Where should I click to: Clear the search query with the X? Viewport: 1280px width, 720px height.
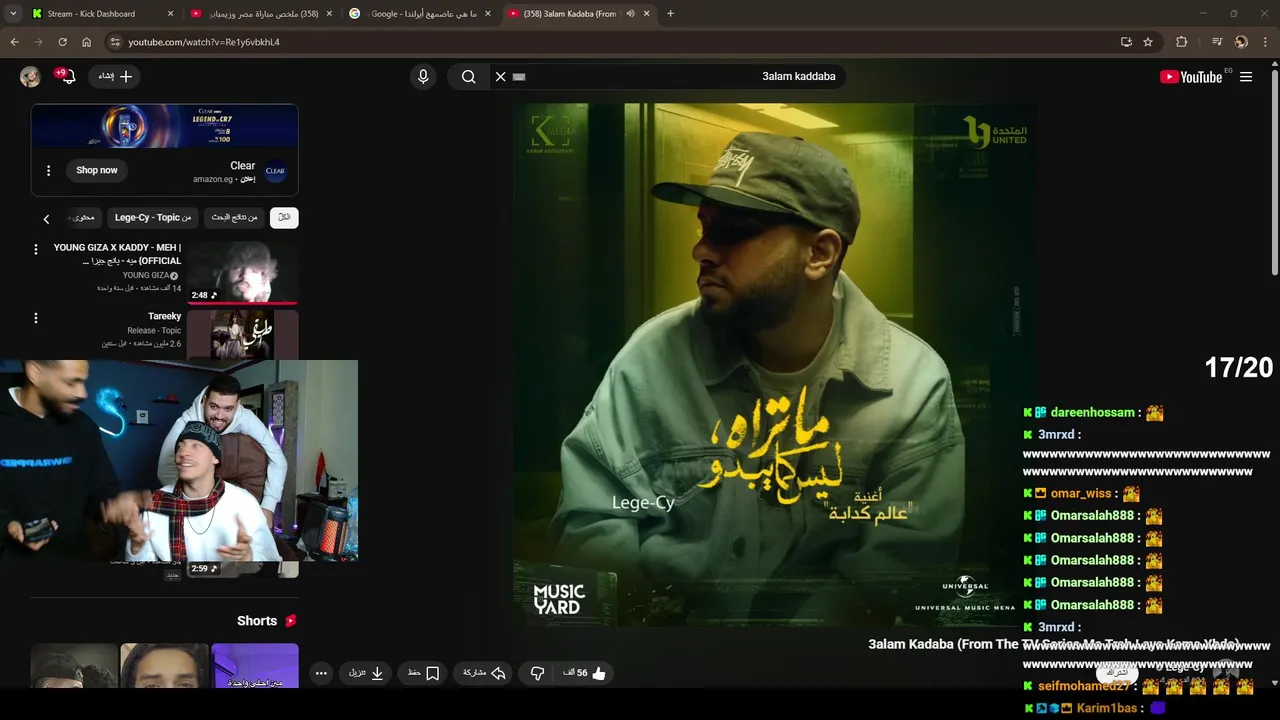click(501, 77)
